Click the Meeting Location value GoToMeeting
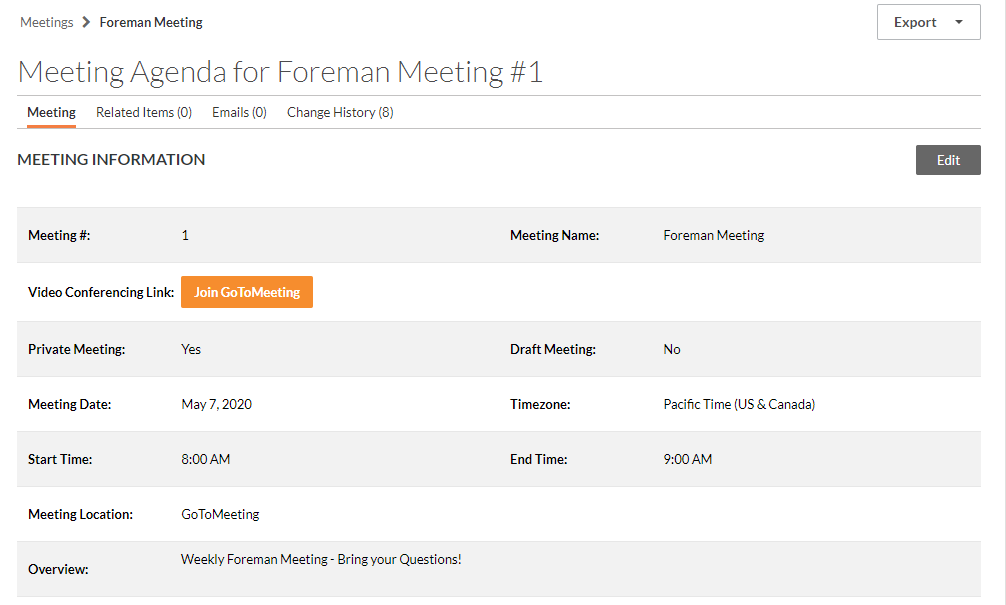This screenshot has height=605, width=1006. pyautogui.click(x=220, y=515)
